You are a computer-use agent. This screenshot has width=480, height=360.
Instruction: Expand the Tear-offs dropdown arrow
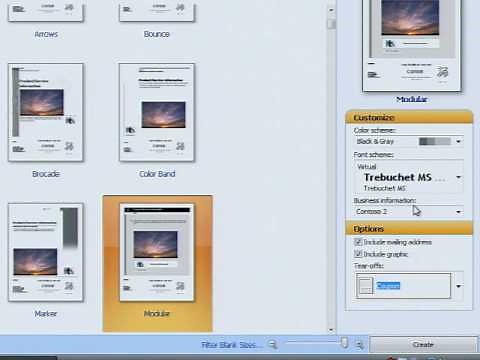click(459, 286)
